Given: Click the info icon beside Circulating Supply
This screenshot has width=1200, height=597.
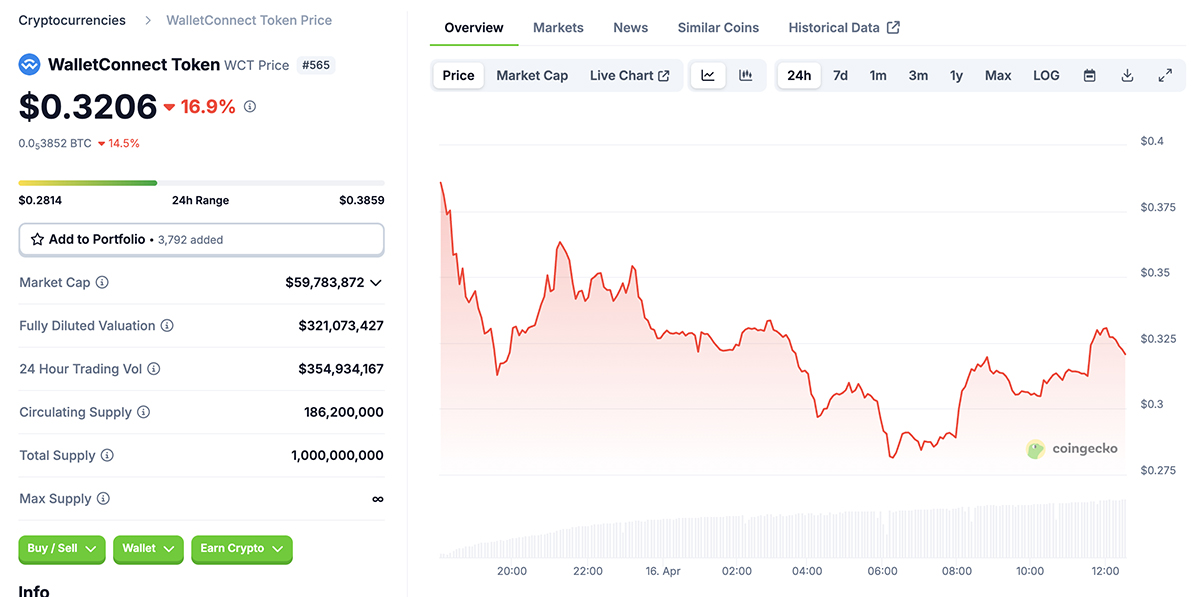Looking at the screenshot, I should [x=143, y=412].
